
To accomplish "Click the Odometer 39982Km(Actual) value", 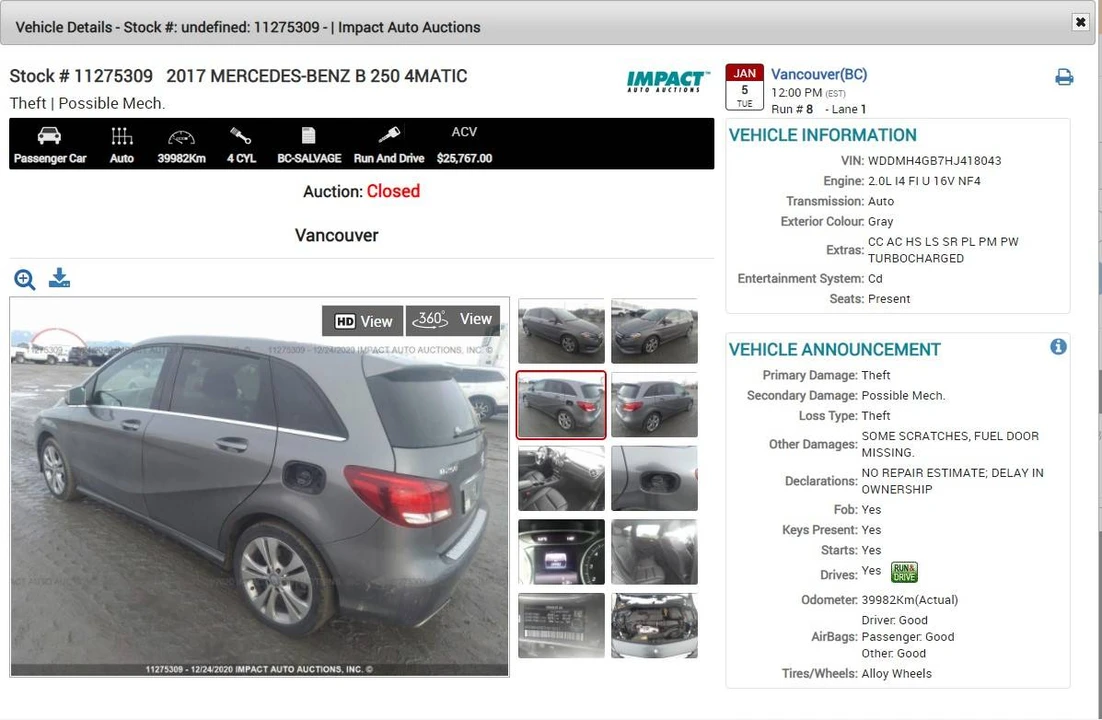I will tap(909, 600).
